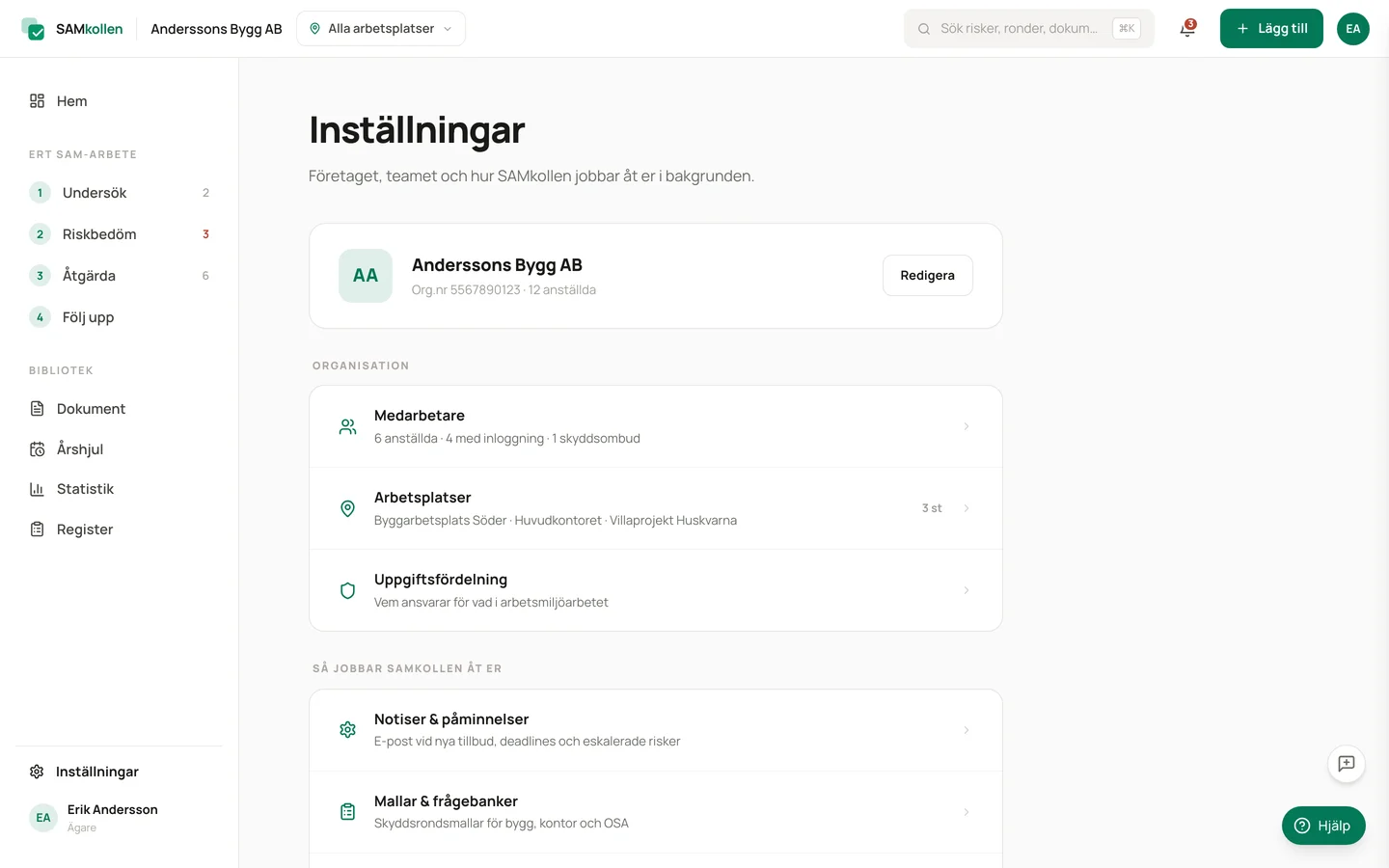
Task: Click the Mallar & frågebanker clipboard icon
Action: tap(348, 812)
